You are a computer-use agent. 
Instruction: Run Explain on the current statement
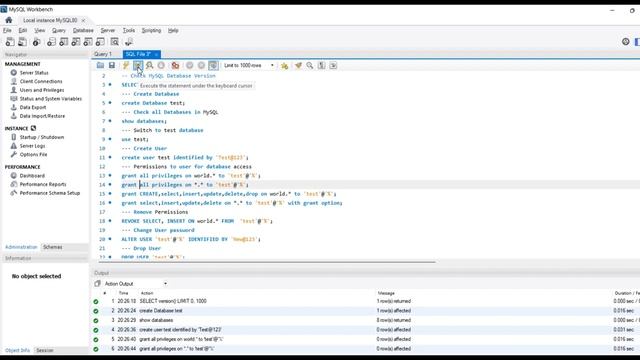click(150, 65)
